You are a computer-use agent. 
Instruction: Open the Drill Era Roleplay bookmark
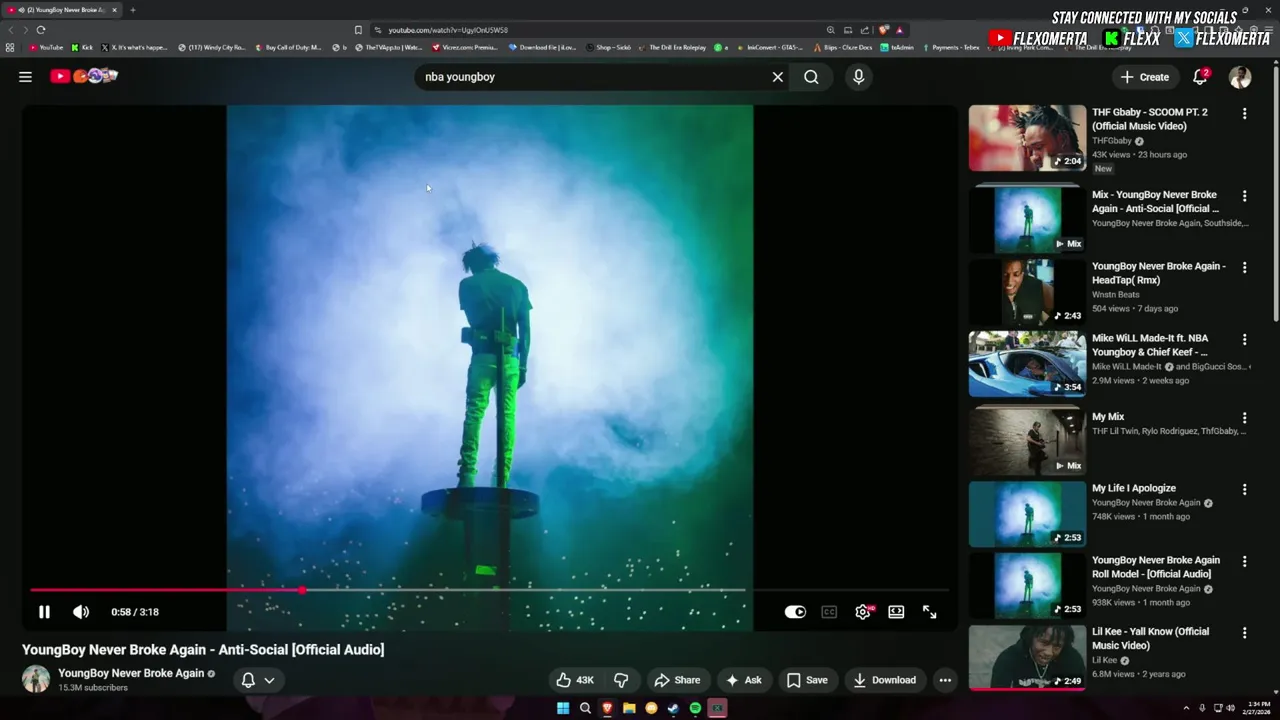click(672, 47)
